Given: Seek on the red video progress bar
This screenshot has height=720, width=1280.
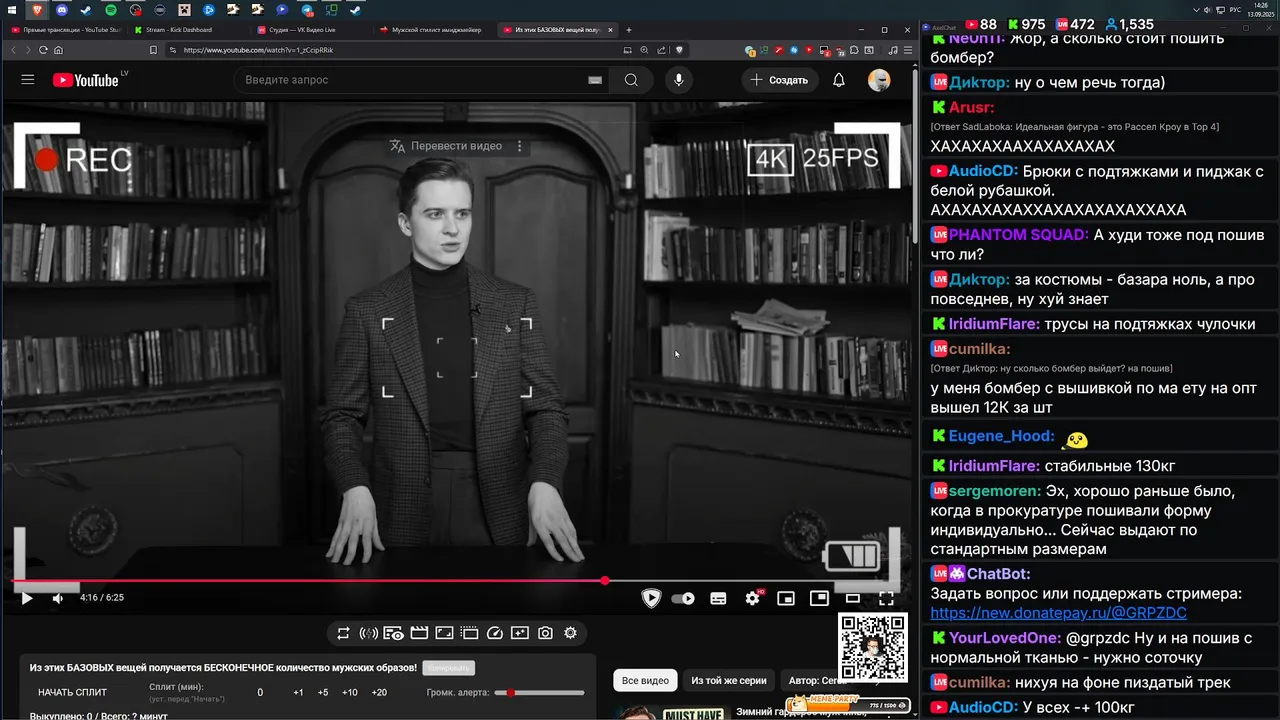Looking at the screenshot, I should (x=458, y=580).
